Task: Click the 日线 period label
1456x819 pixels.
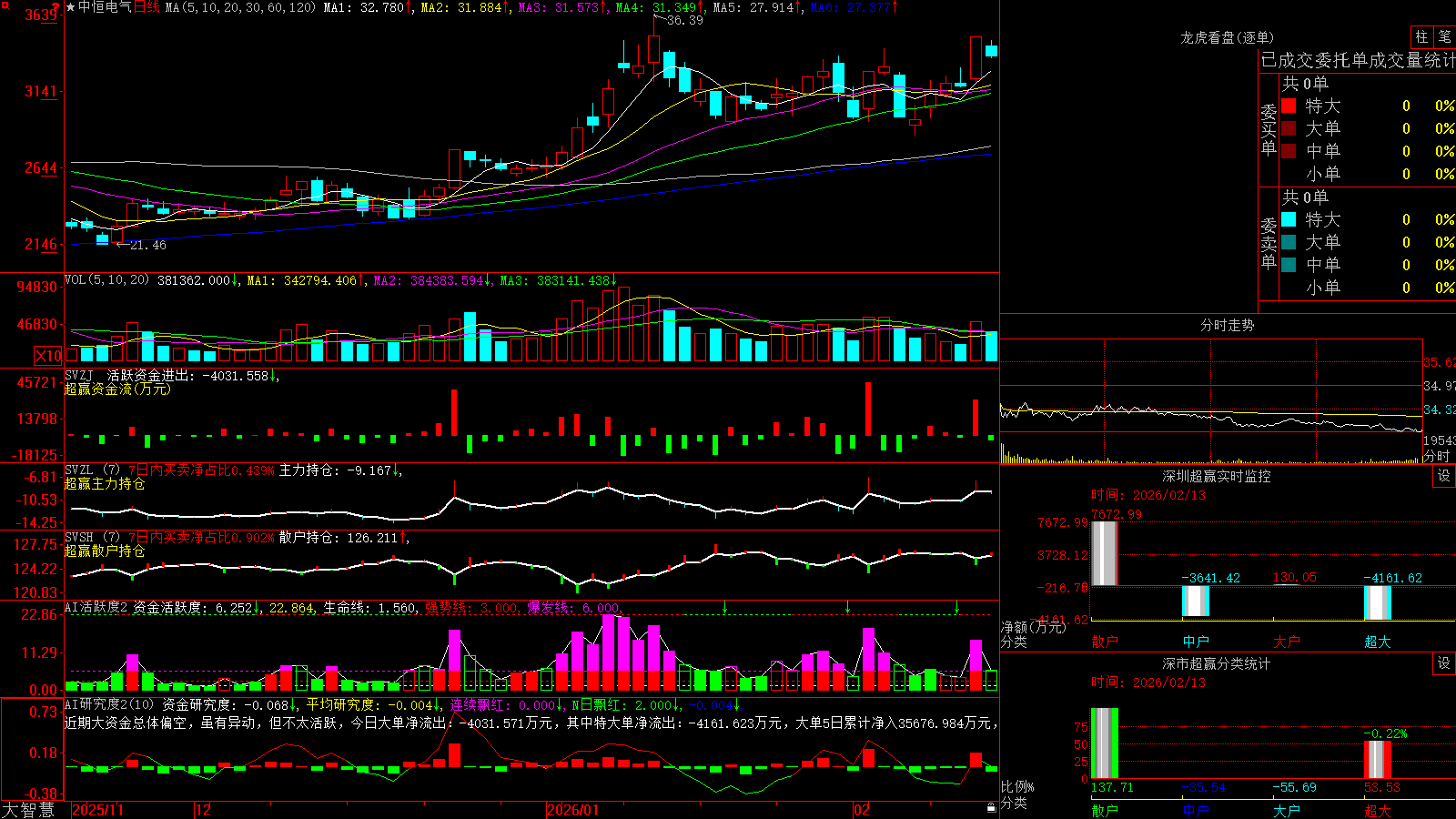Action: [x=147, y=7]
